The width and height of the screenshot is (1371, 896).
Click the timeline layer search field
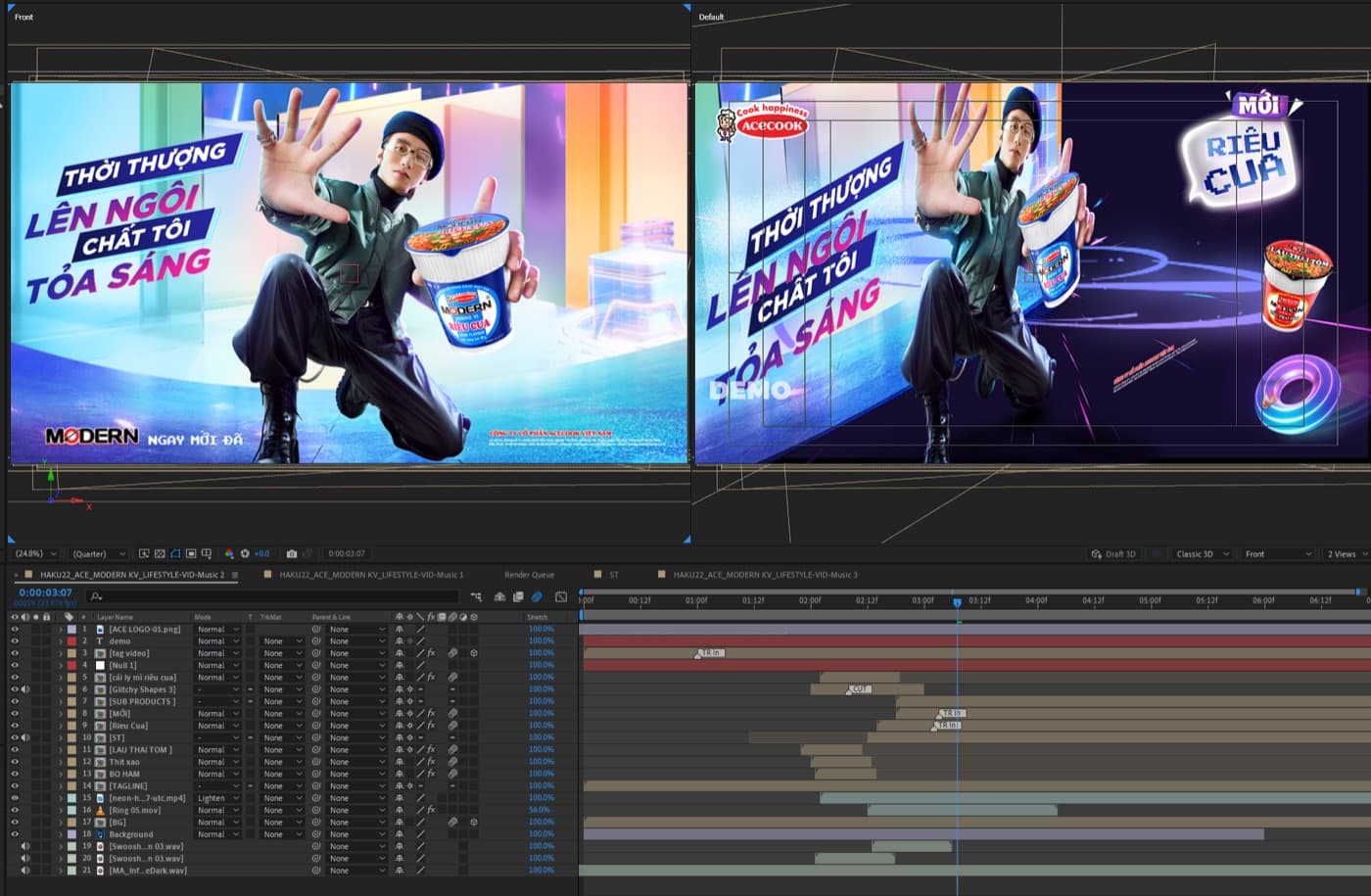pyautogui.click(x=274, y=595)
